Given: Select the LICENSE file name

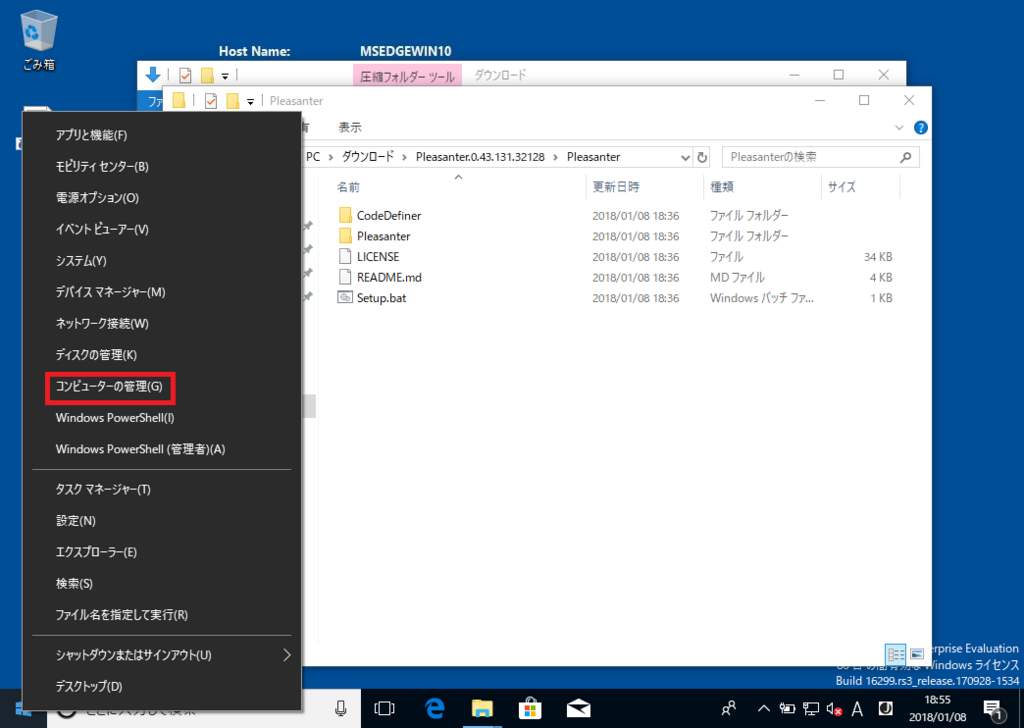Looking at the screenshot, I should 378,257.
